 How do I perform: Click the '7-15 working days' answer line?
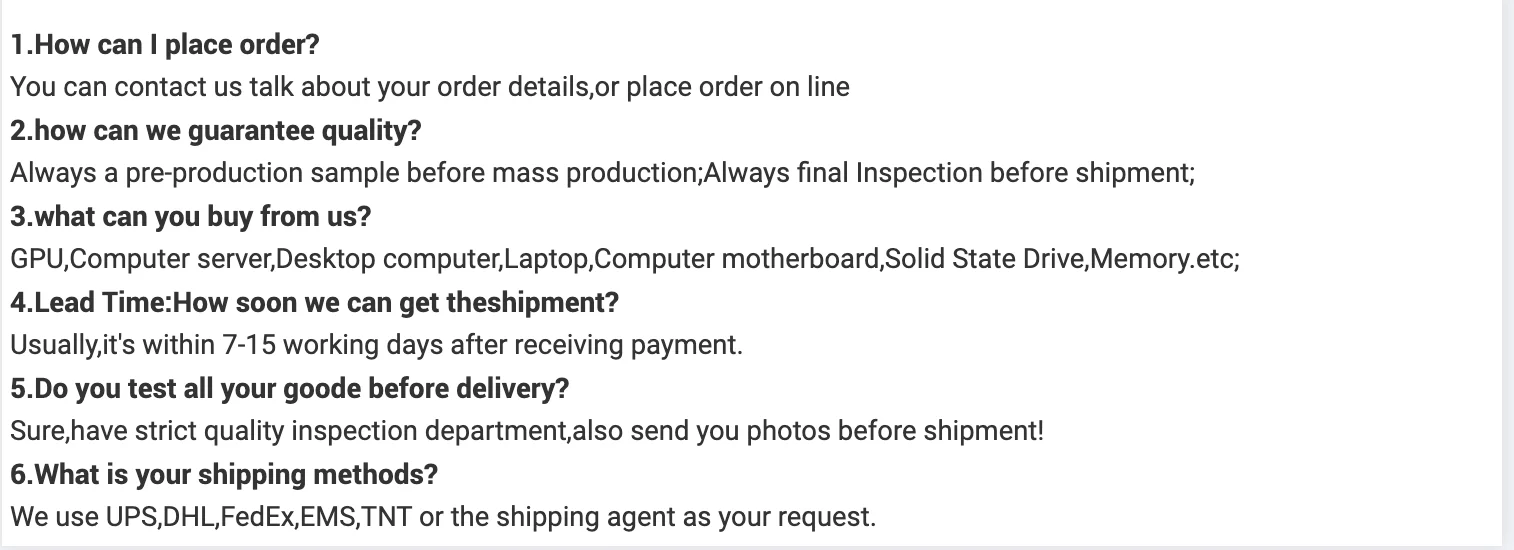376,346
